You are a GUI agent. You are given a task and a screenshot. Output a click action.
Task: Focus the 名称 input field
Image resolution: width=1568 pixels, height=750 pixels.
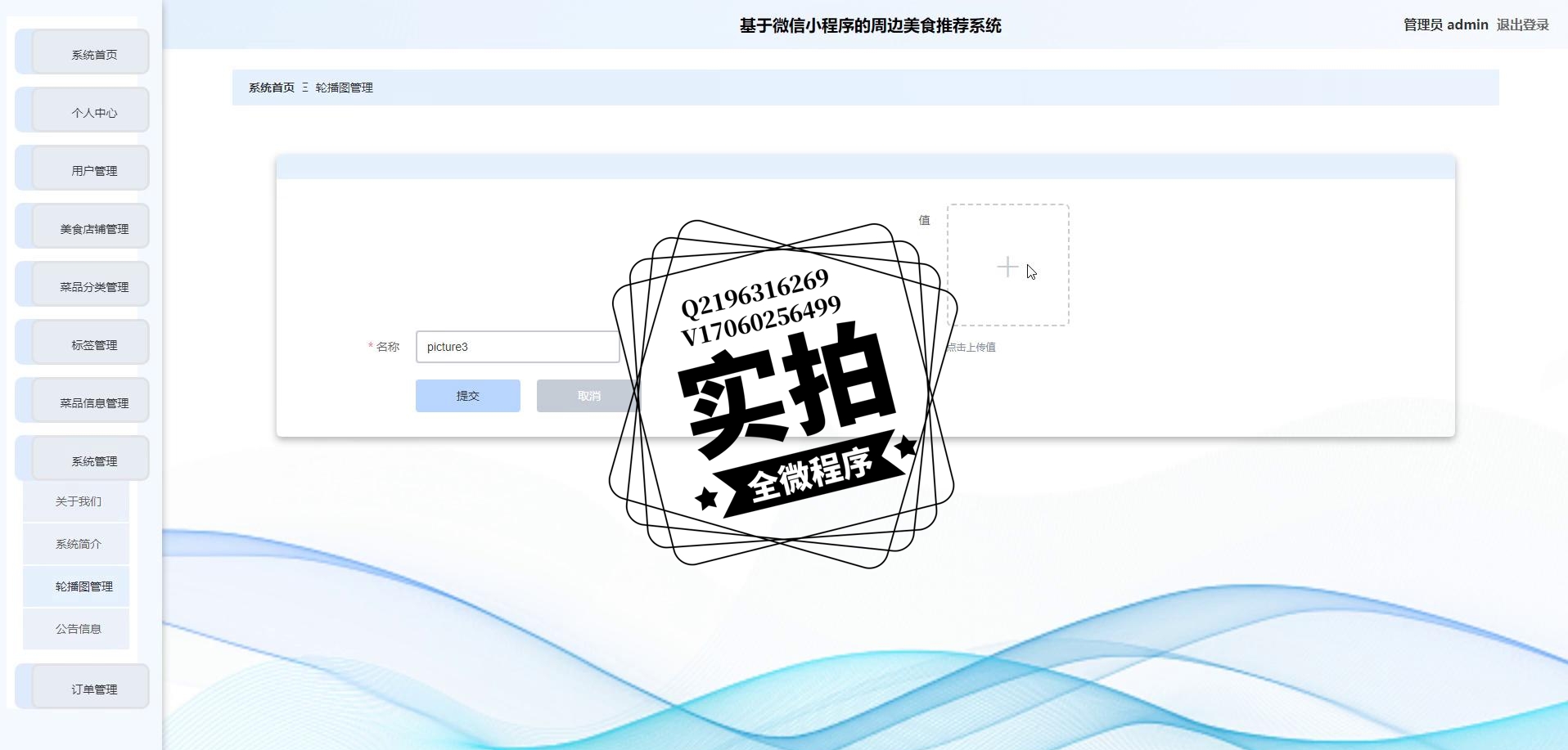pos(518,347)
